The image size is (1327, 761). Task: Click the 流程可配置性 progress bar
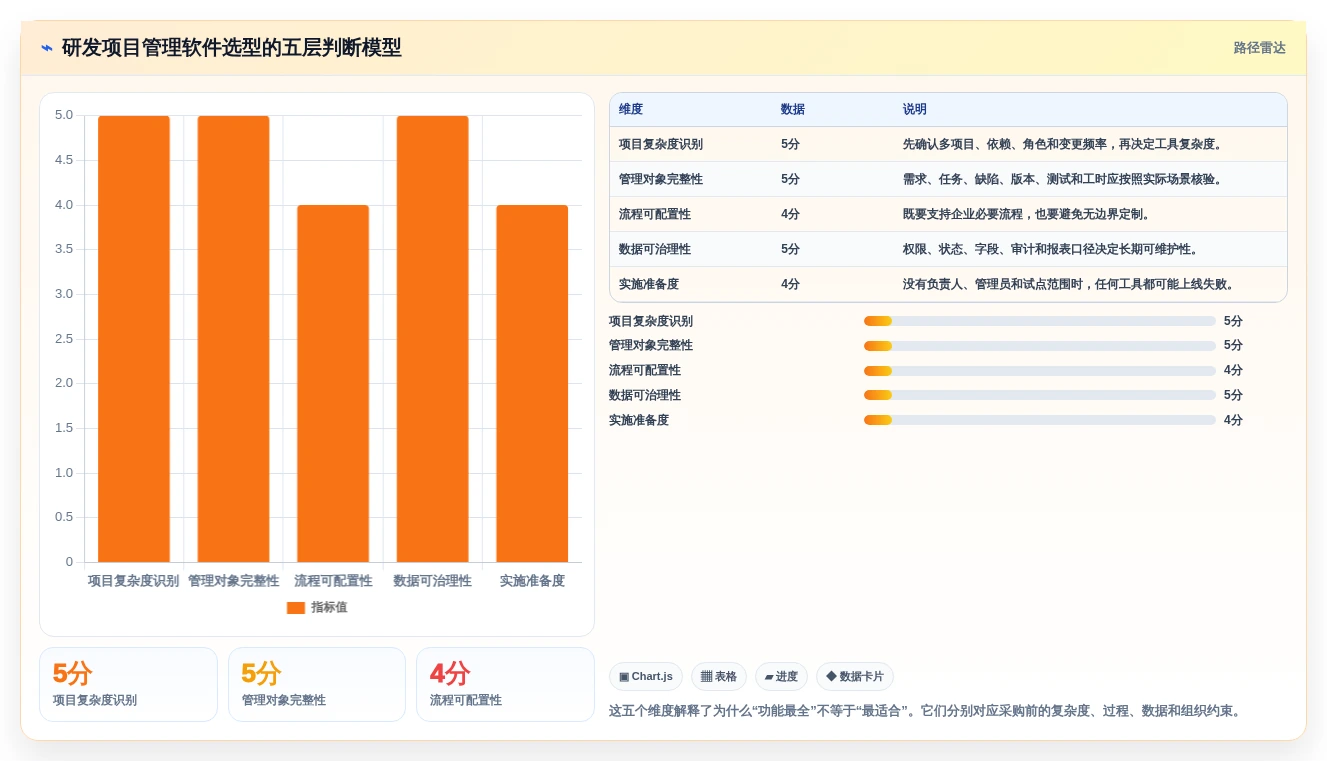tap(1040, 370)
